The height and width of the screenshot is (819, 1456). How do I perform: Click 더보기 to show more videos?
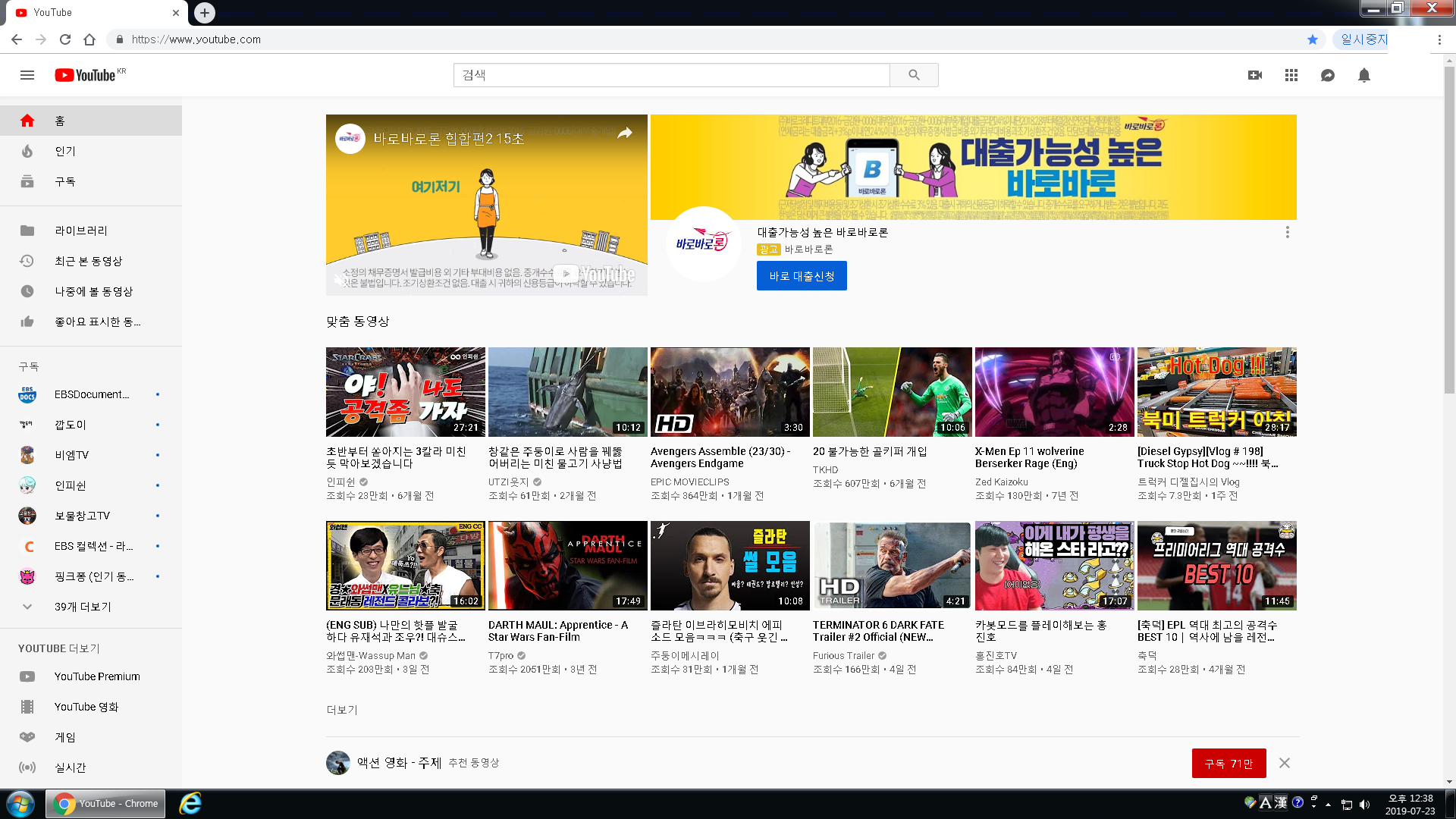[342, 710]
